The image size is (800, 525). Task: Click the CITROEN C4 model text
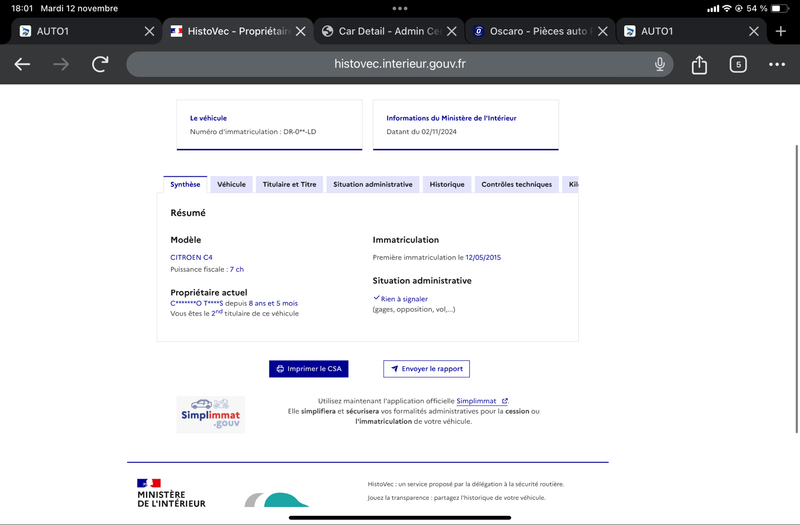tap(191, 257)
